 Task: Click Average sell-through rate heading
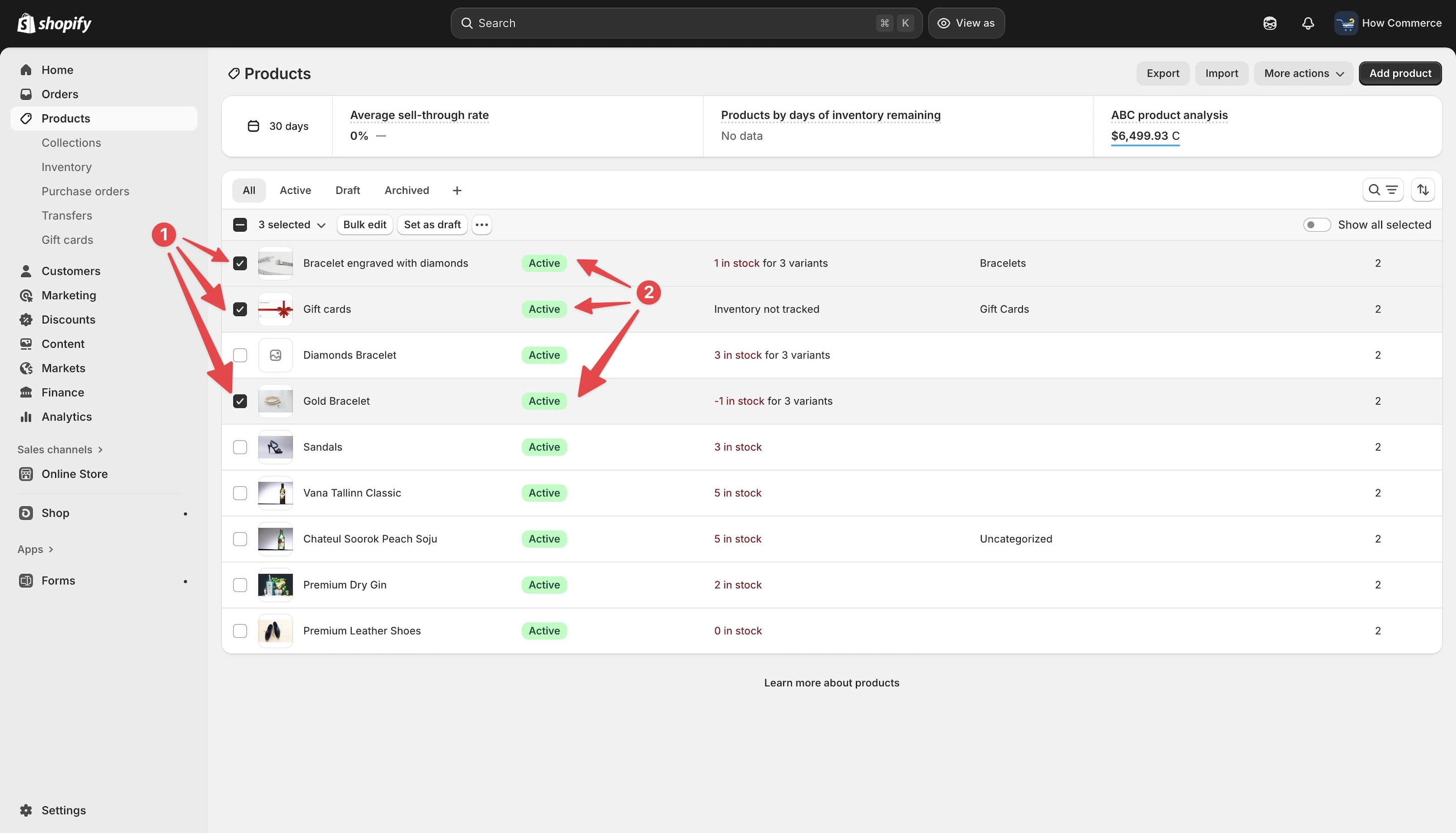[419, 115]
